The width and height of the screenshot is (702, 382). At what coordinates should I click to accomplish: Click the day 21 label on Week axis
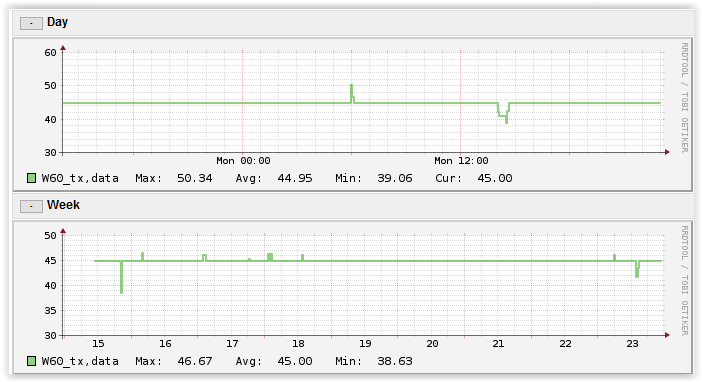(498, 344)
